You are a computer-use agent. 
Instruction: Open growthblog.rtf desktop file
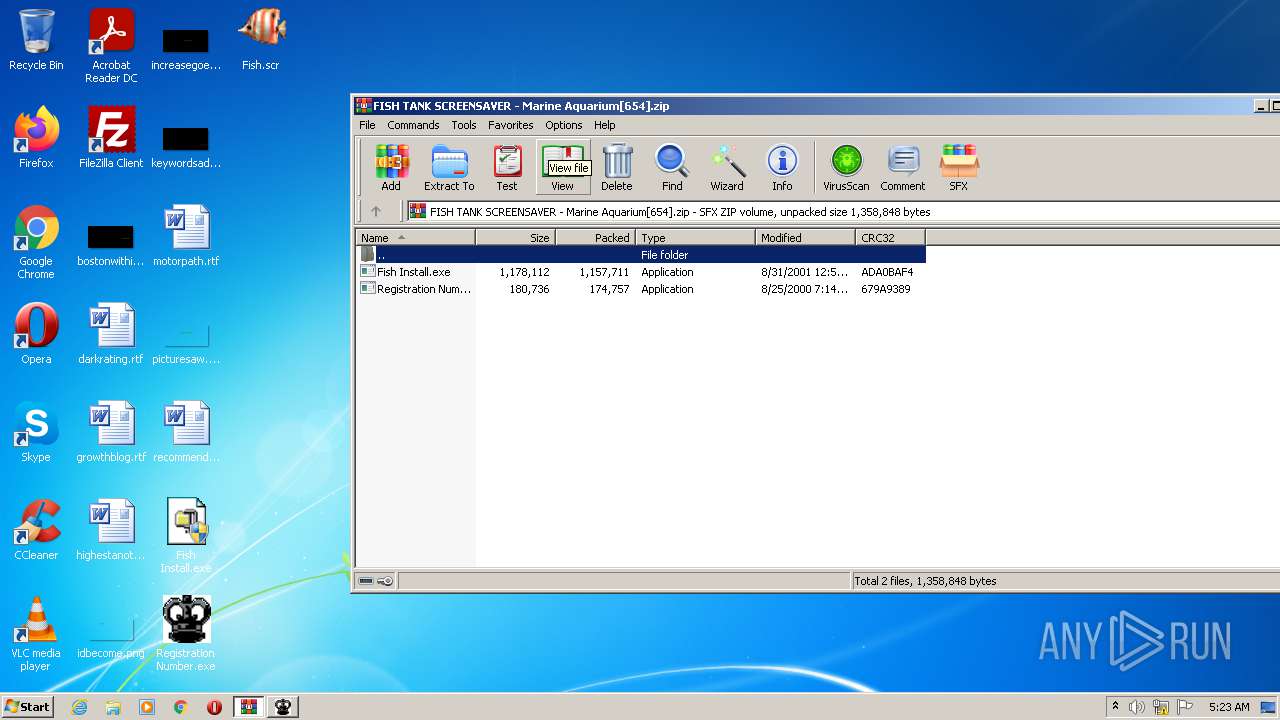111,432
